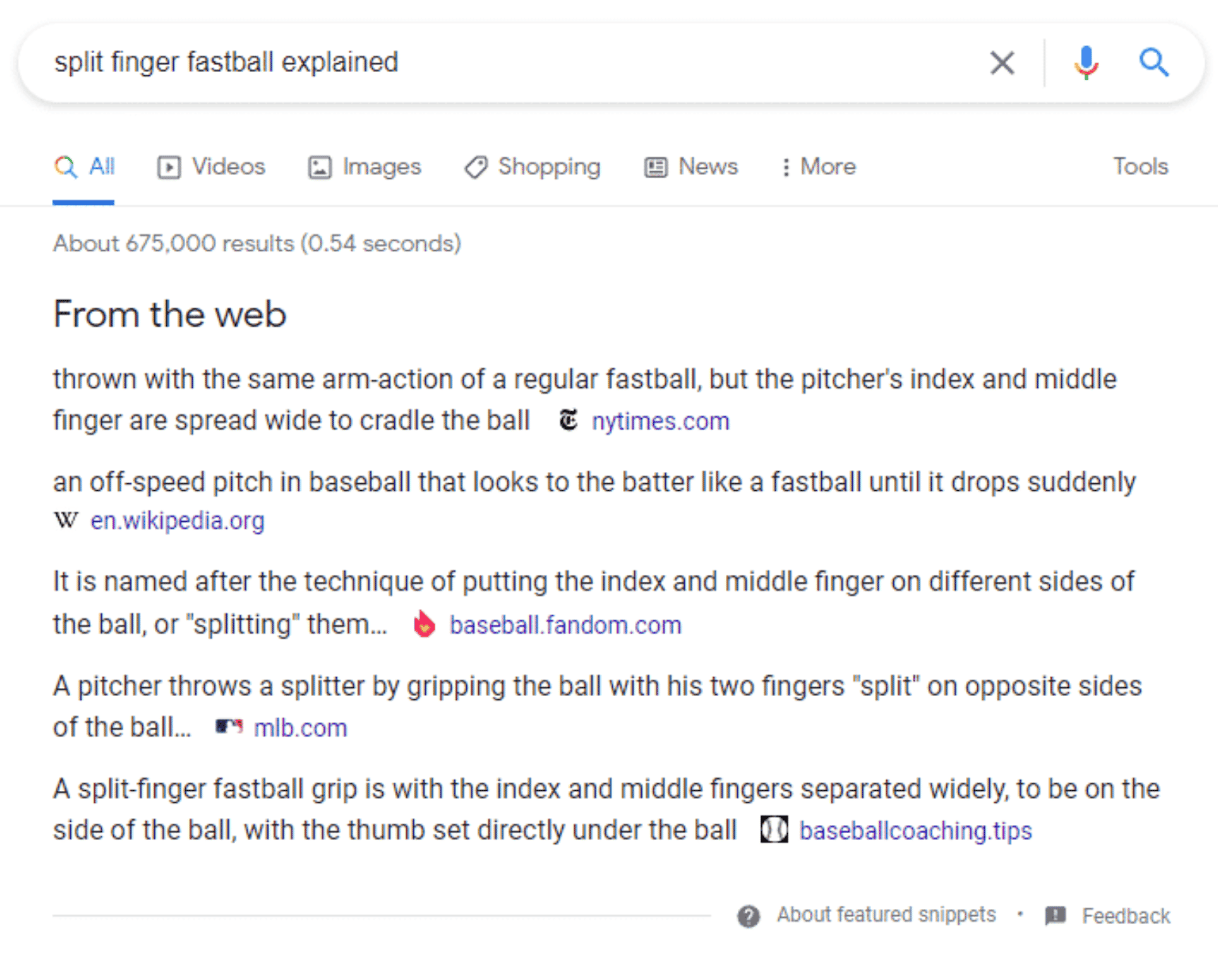The width and height of the screenshot is (1218, 966).
Task: Click the featured snippets question mark icon
Action: click(748, 915)
